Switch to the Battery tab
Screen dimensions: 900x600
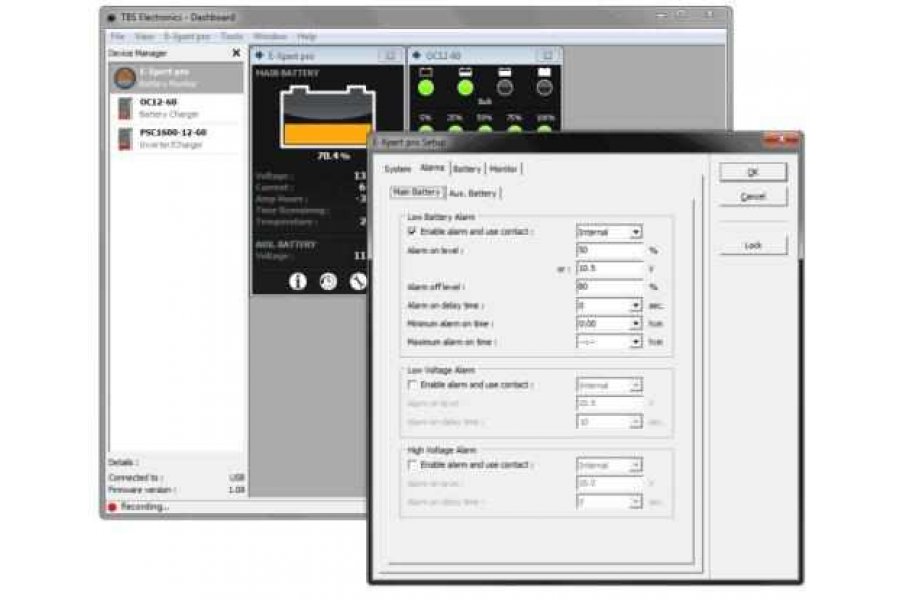[x=467, y=169]
